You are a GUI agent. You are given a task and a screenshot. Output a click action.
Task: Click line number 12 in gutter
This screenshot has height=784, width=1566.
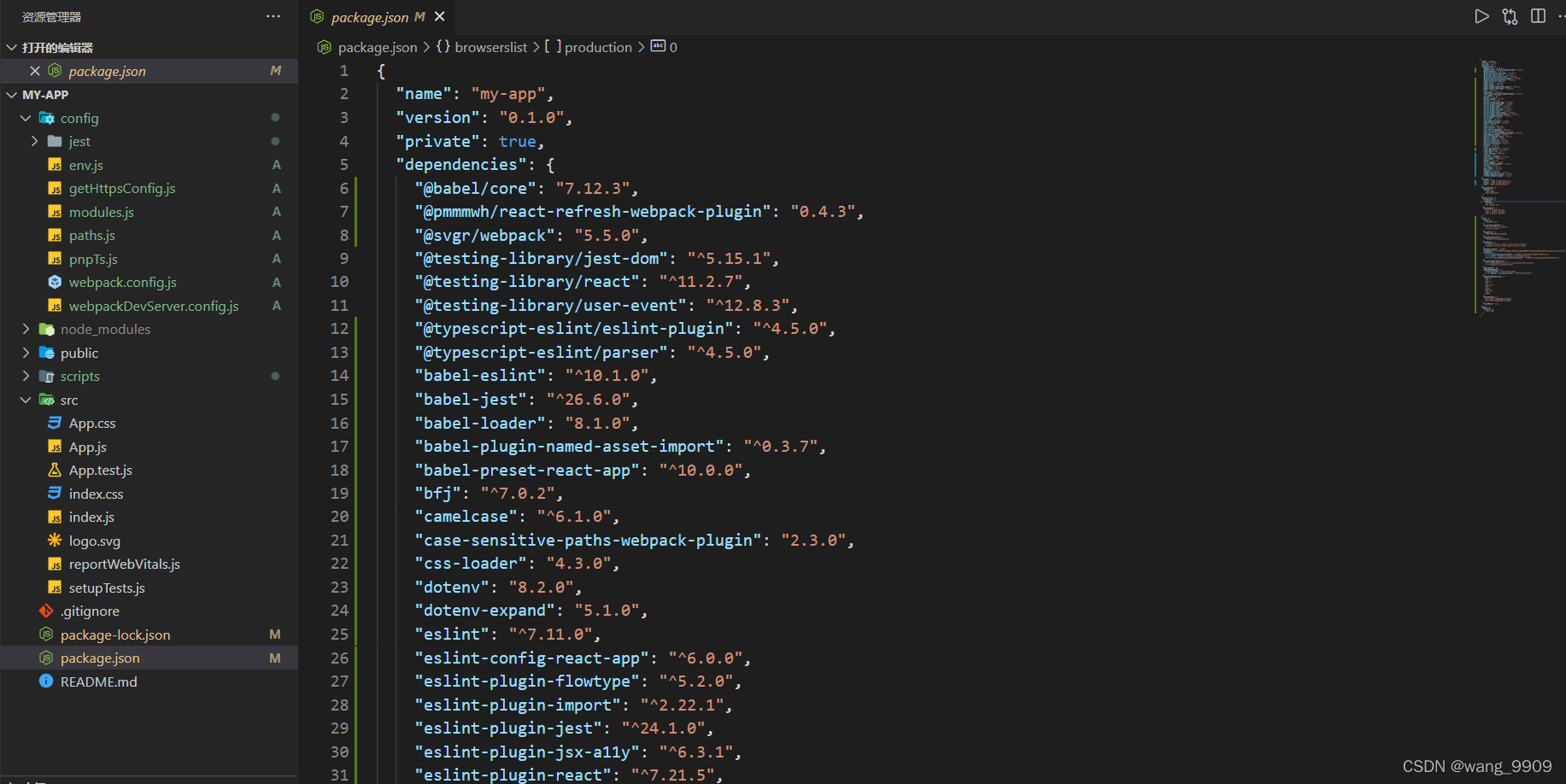click(339, 328)
